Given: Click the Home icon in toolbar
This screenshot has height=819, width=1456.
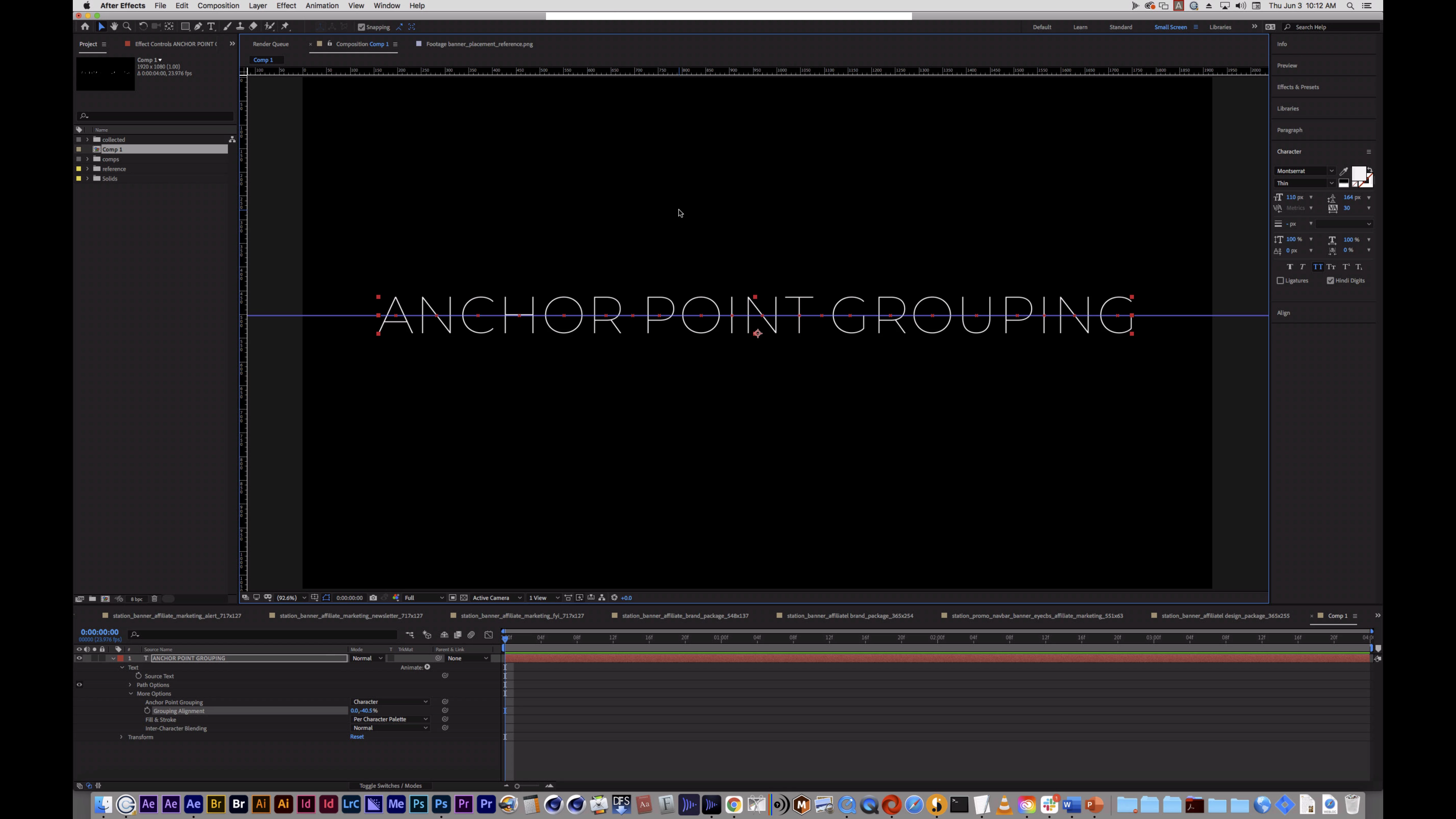Looking at the screenshot, I should coord(85,26).
